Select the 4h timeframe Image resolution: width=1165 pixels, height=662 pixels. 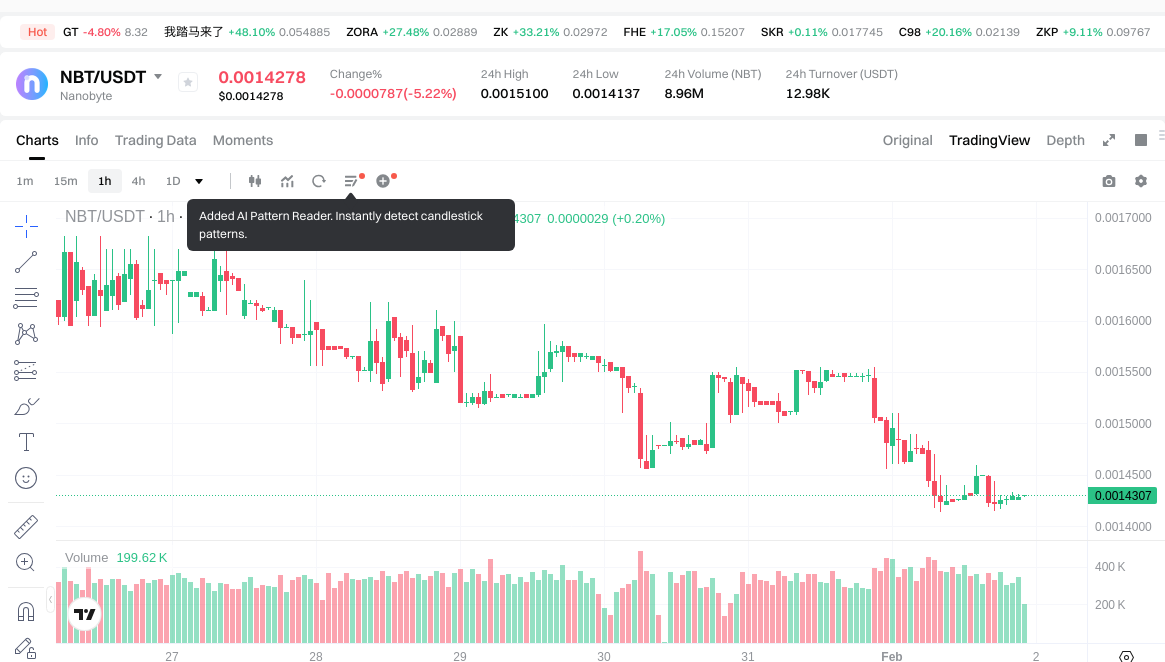coord(138,181)
